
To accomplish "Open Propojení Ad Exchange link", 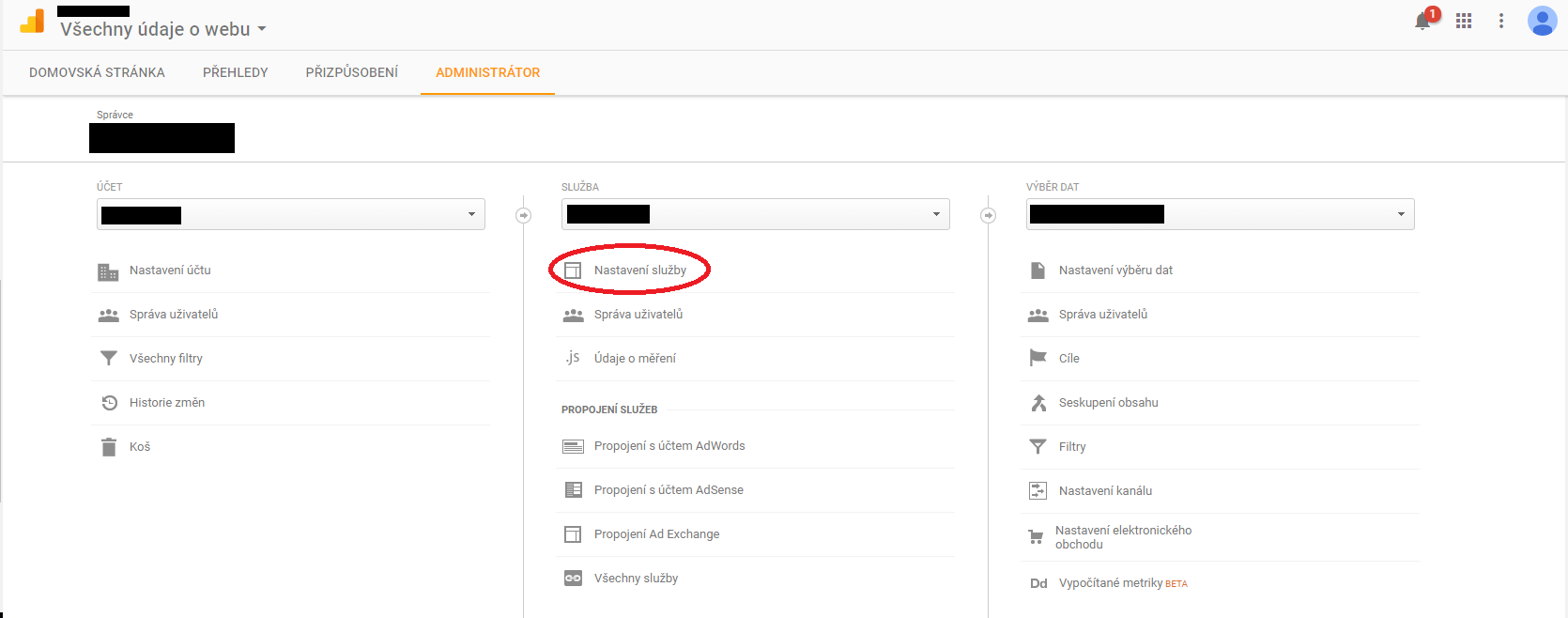I will (657, 534).
